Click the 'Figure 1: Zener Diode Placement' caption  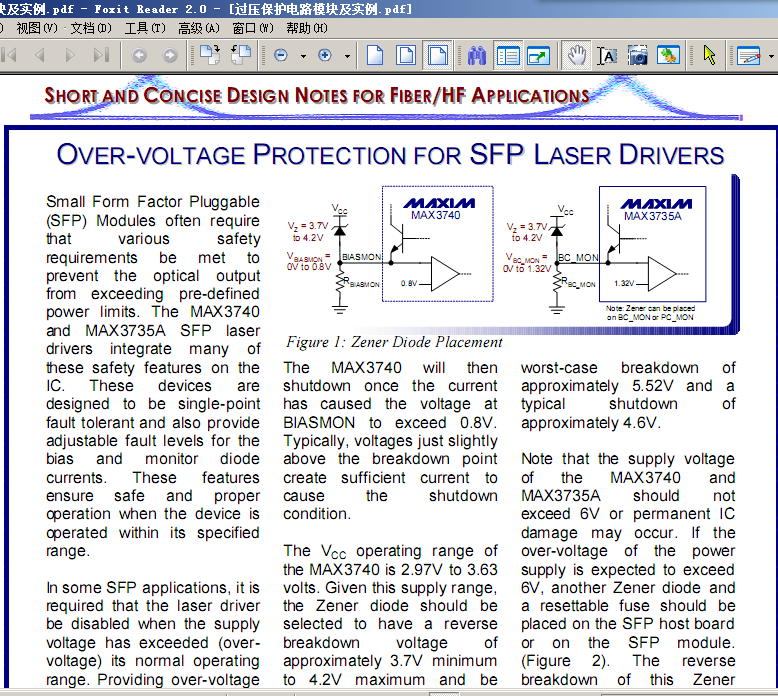[394, 342]
